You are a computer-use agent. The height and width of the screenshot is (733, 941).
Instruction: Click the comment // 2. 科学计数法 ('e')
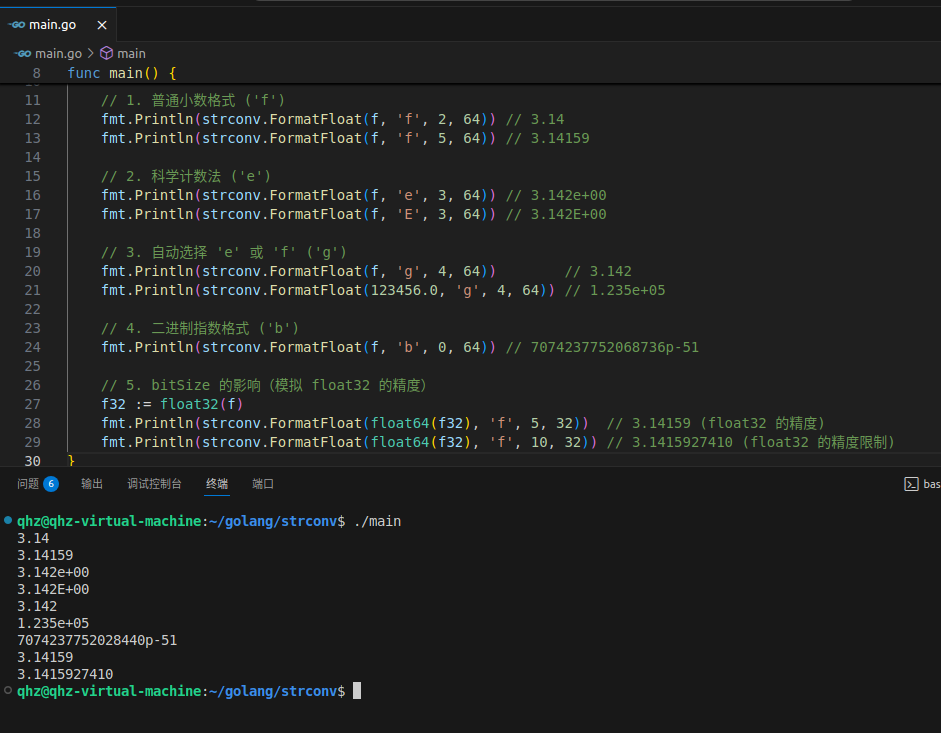[x=186, y=176]
